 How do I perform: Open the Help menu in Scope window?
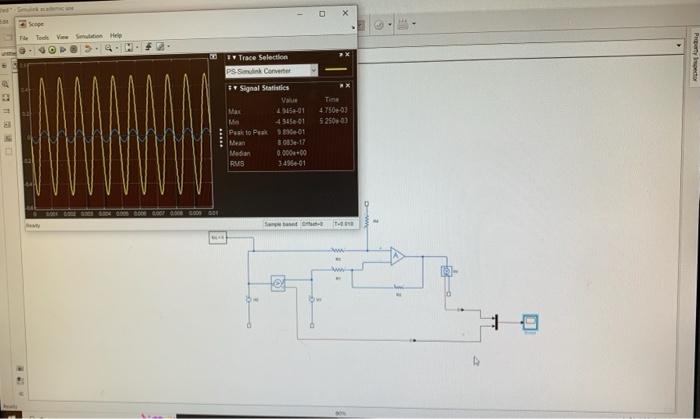point(116,35)
